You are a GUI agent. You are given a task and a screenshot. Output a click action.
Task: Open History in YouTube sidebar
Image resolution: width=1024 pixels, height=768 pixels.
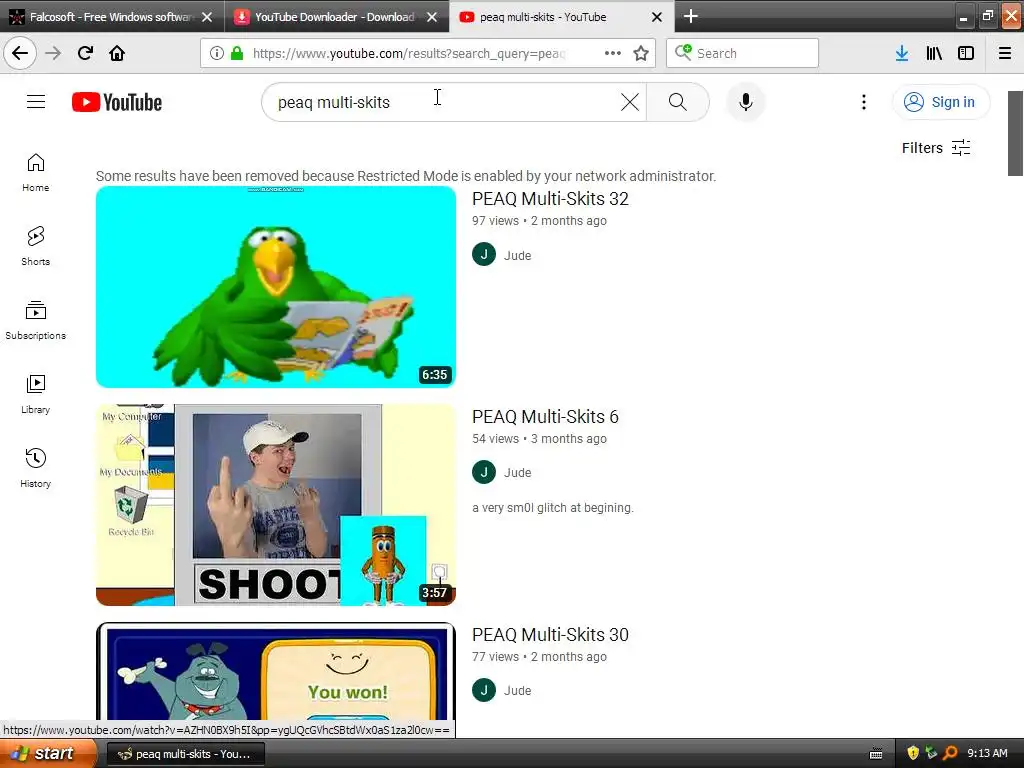coord(36,468)
